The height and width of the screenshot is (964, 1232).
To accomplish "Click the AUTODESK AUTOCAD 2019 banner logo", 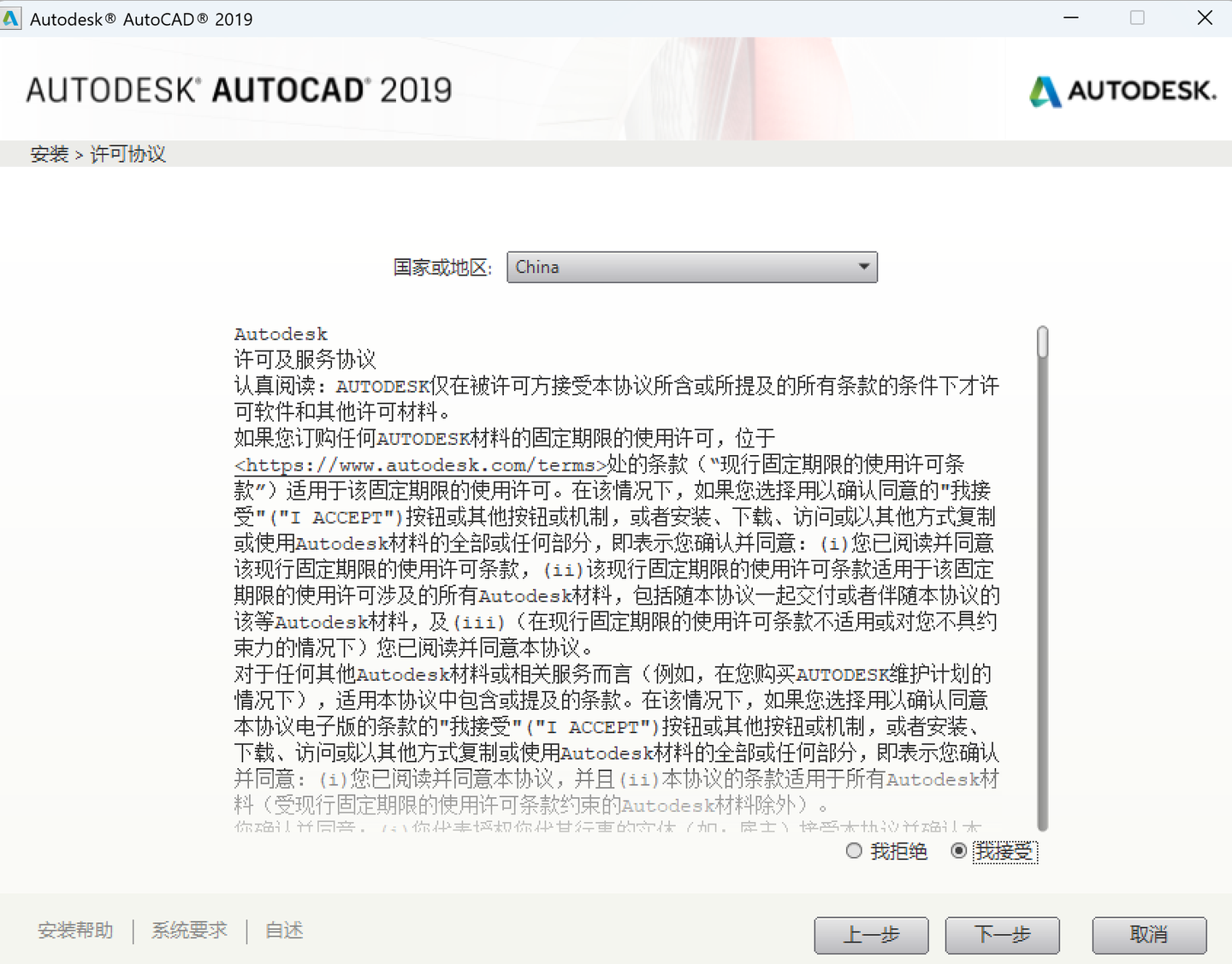I will point(238,89).
